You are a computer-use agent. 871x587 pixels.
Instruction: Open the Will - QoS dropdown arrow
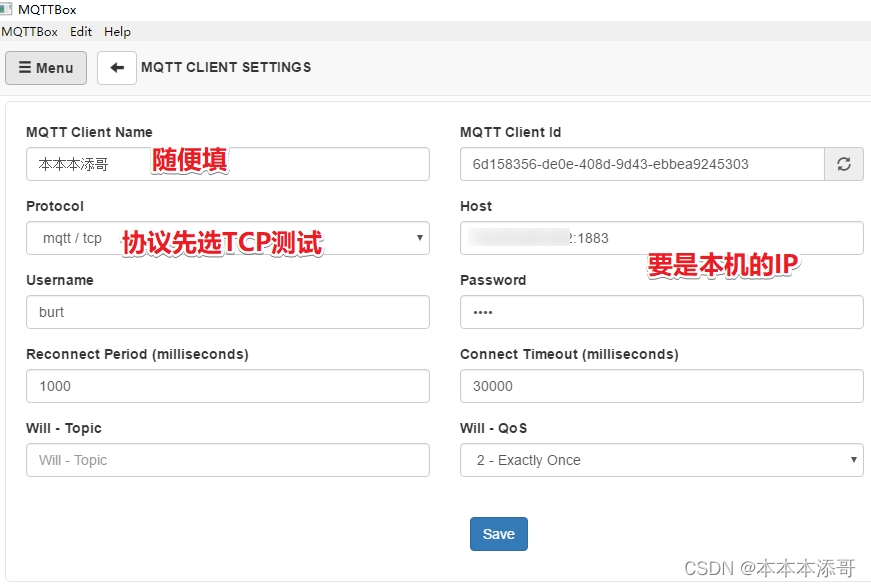click(851, 460)
